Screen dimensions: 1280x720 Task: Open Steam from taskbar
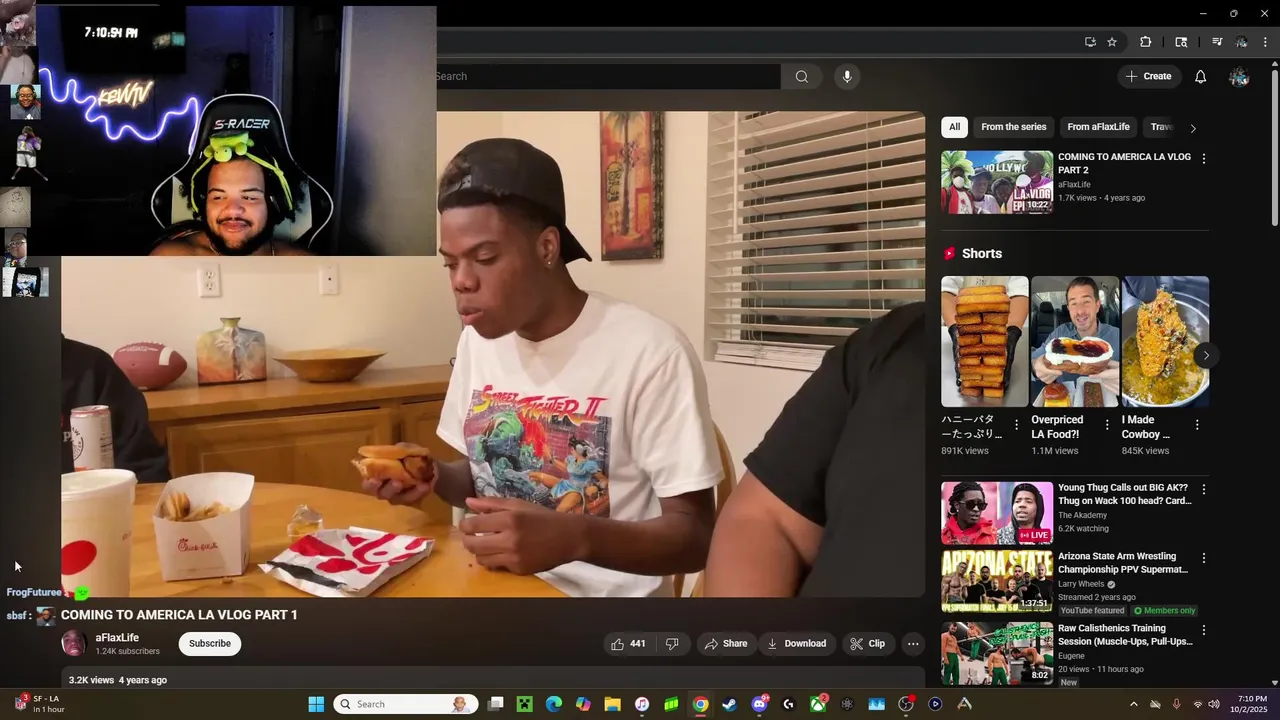729,704
